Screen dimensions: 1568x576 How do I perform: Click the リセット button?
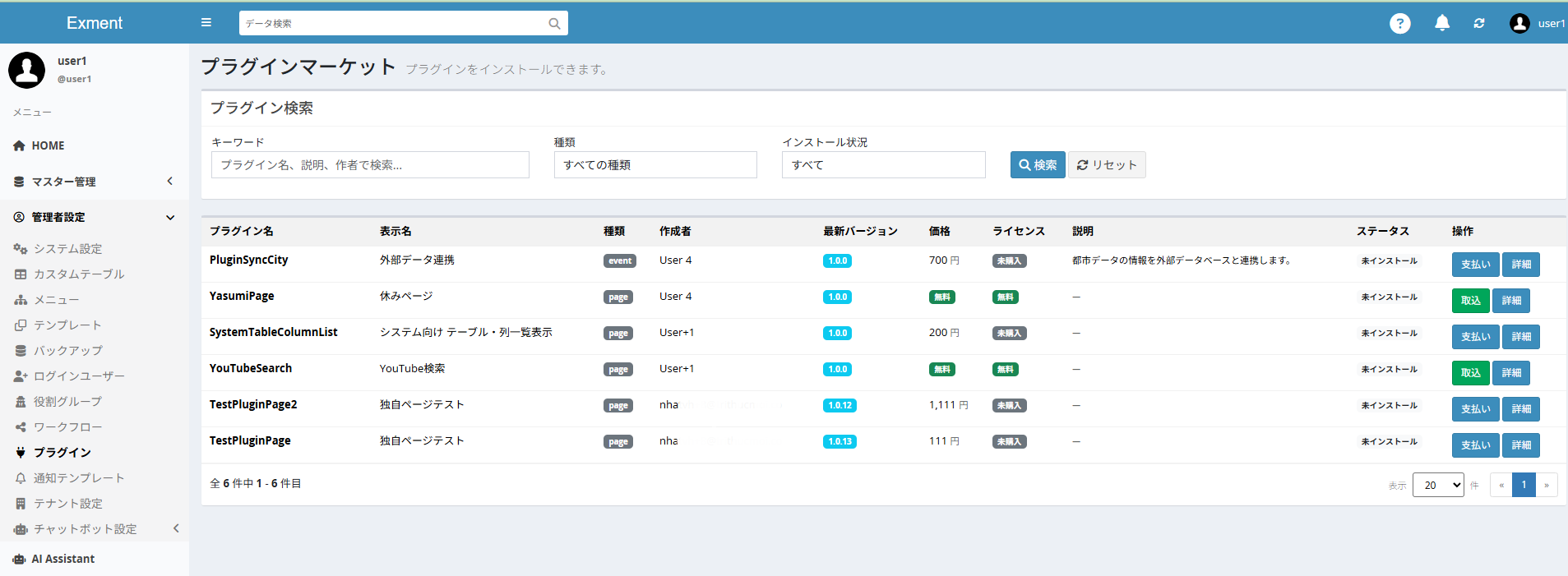[x=1107, y=165]
